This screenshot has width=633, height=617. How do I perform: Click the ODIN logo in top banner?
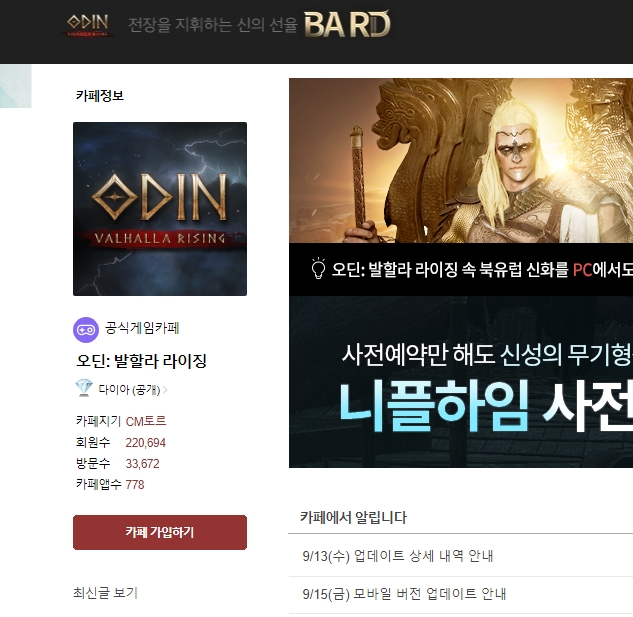pos(88,25)
